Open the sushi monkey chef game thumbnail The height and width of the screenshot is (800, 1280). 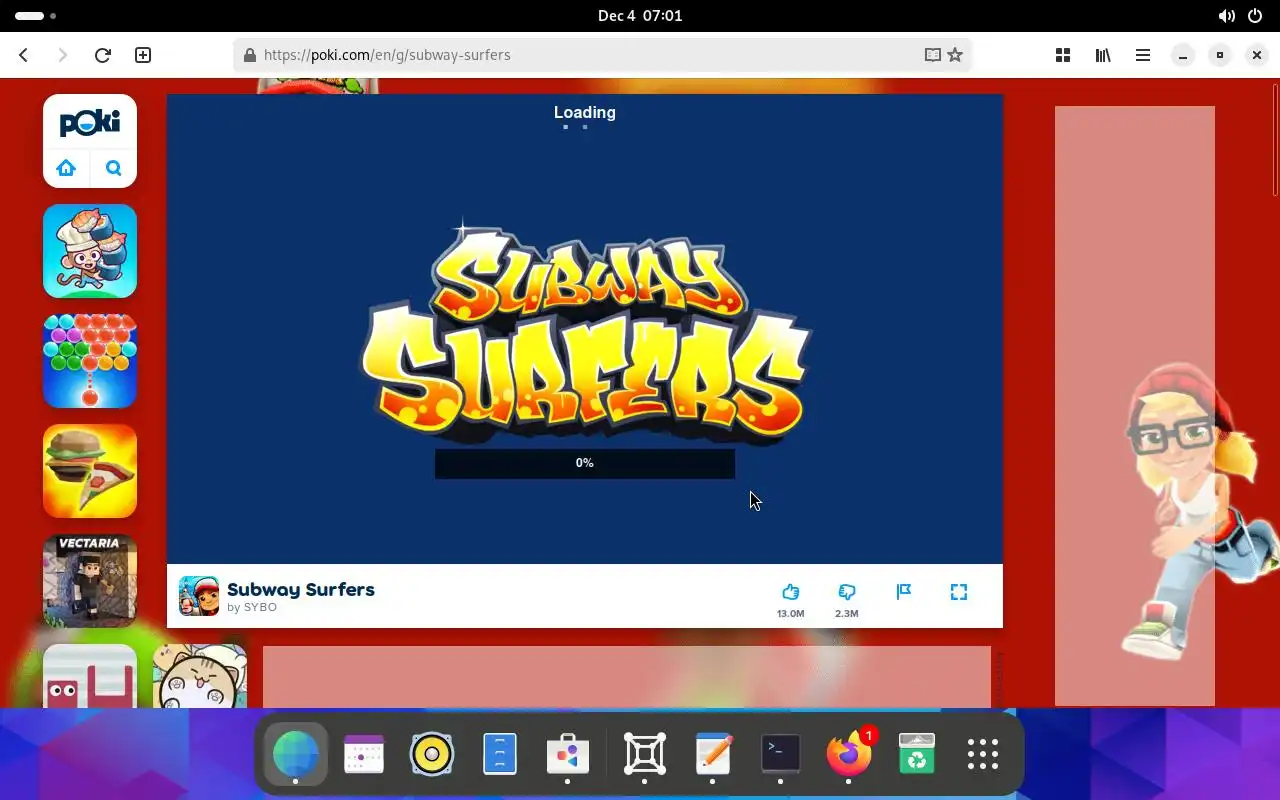pos(90,251)
